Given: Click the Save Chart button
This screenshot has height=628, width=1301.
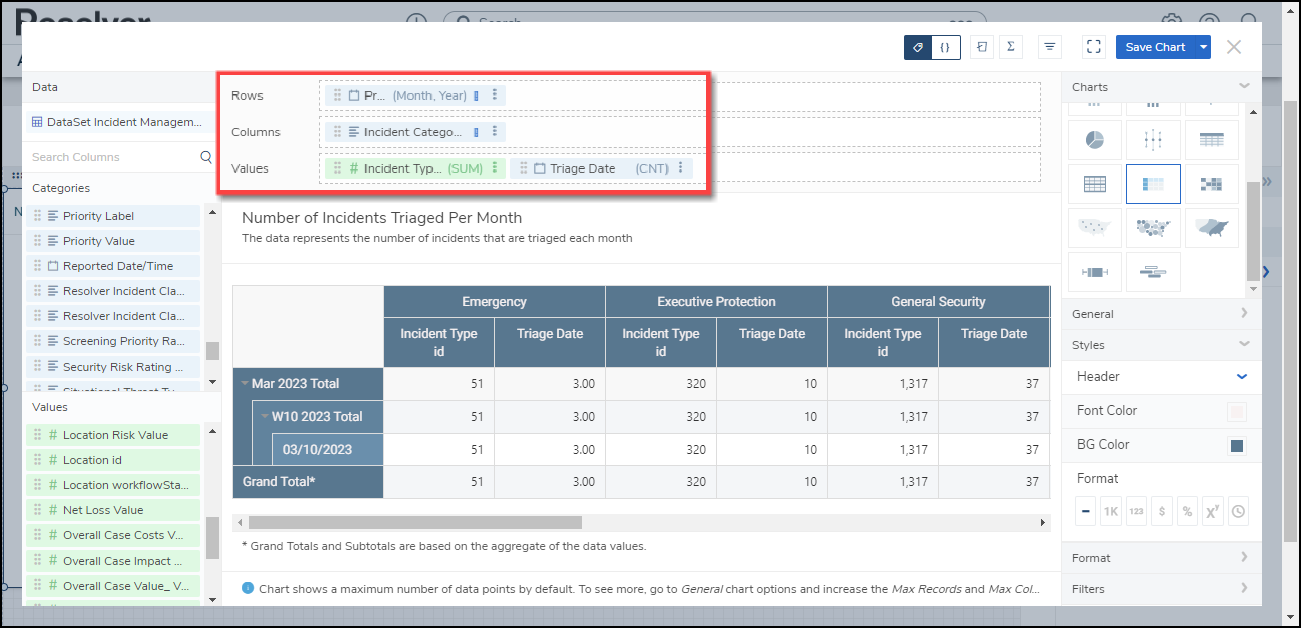Looking at the screenshot, I should click(1155, 47).
